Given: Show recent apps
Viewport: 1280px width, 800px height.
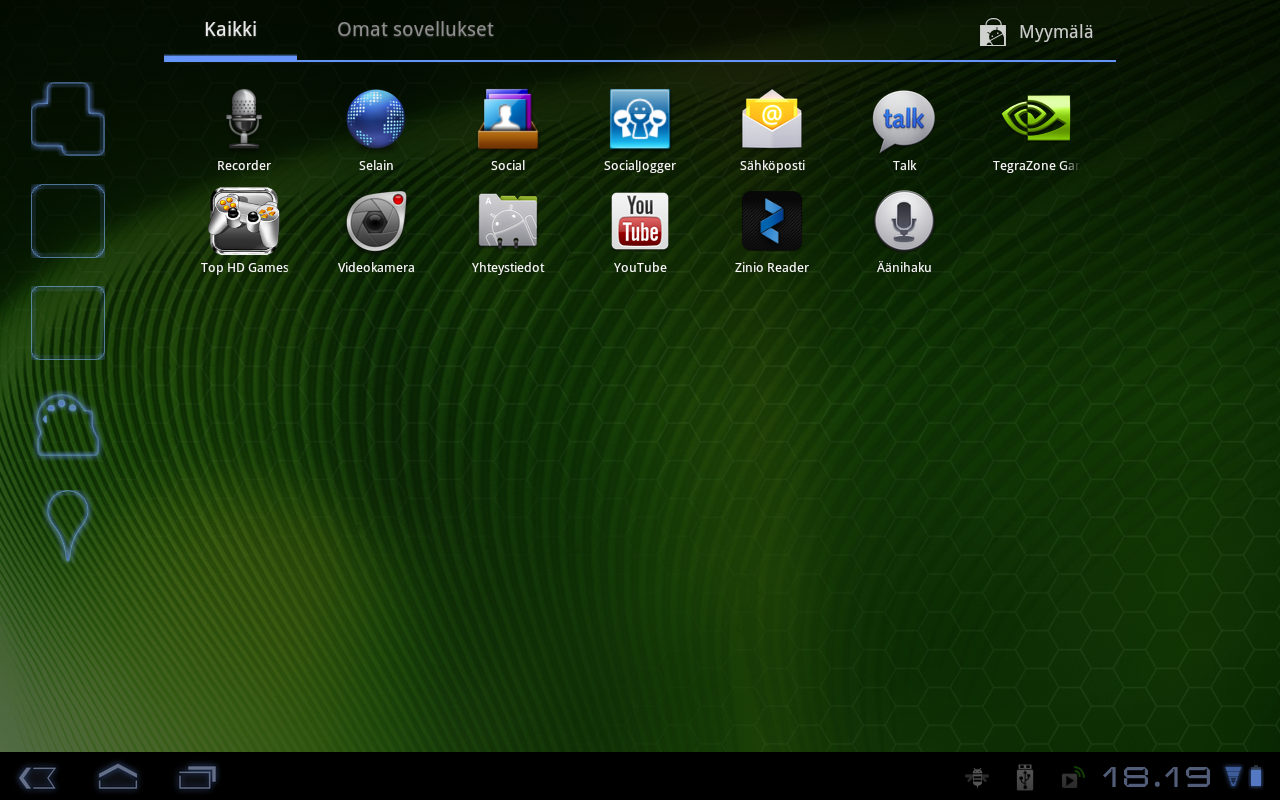Looking at the screenshot, I should (x=197, y=777).
